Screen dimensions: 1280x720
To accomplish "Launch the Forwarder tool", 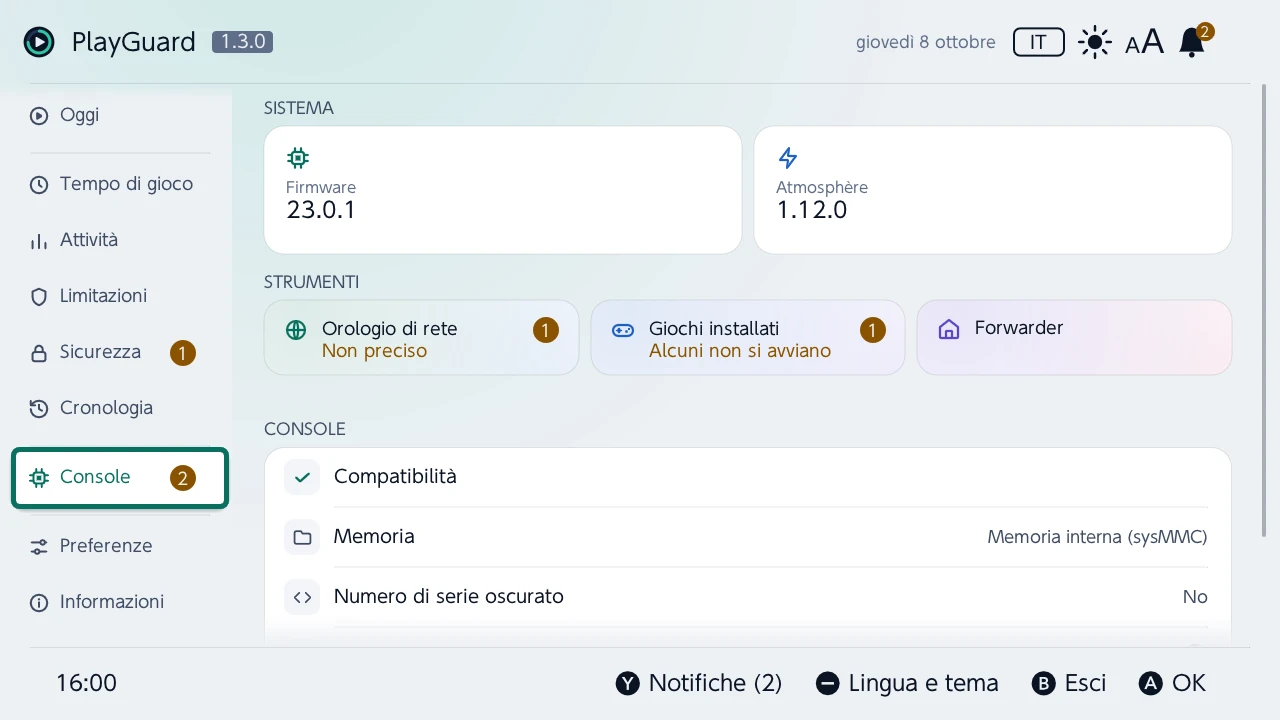I will (1074, 338).
